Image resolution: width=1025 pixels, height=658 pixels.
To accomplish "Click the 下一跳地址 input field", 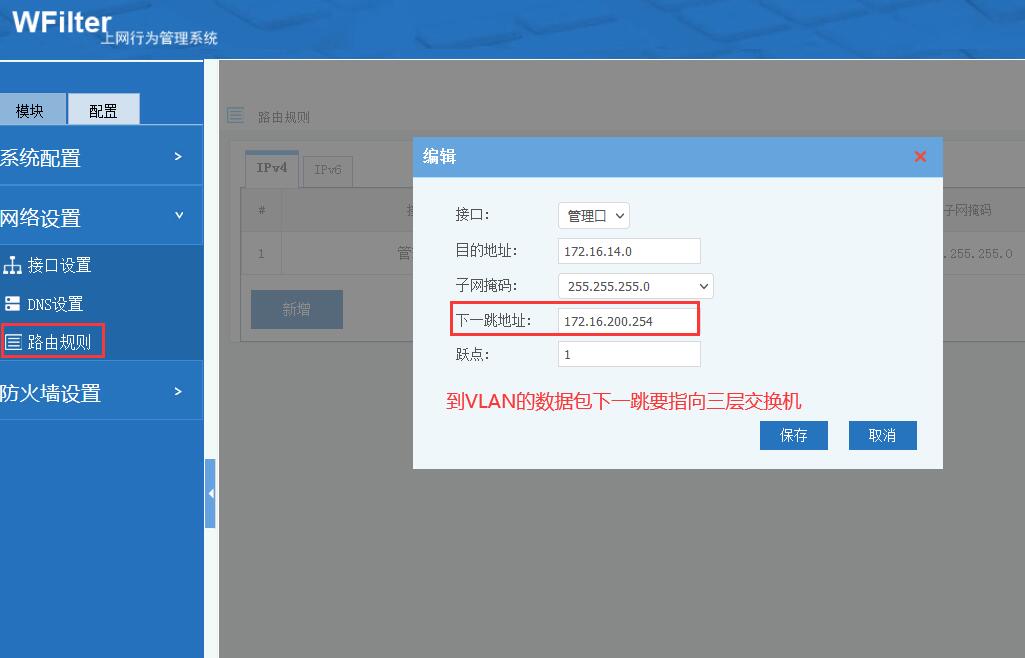I will pyautogui.click(x=628, y=321).
